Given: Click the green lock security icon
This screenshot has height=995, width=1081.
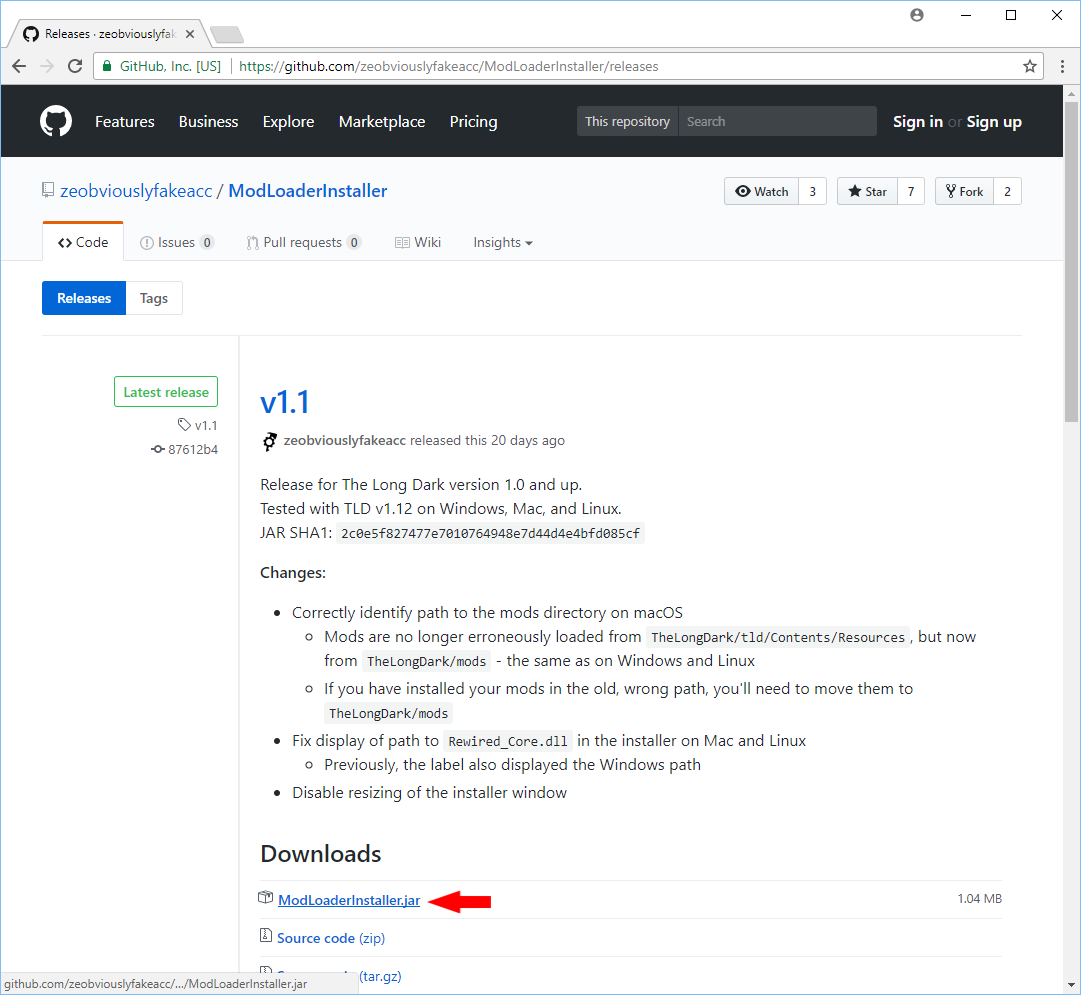Looking at the screenshot, I should point(107,66).
